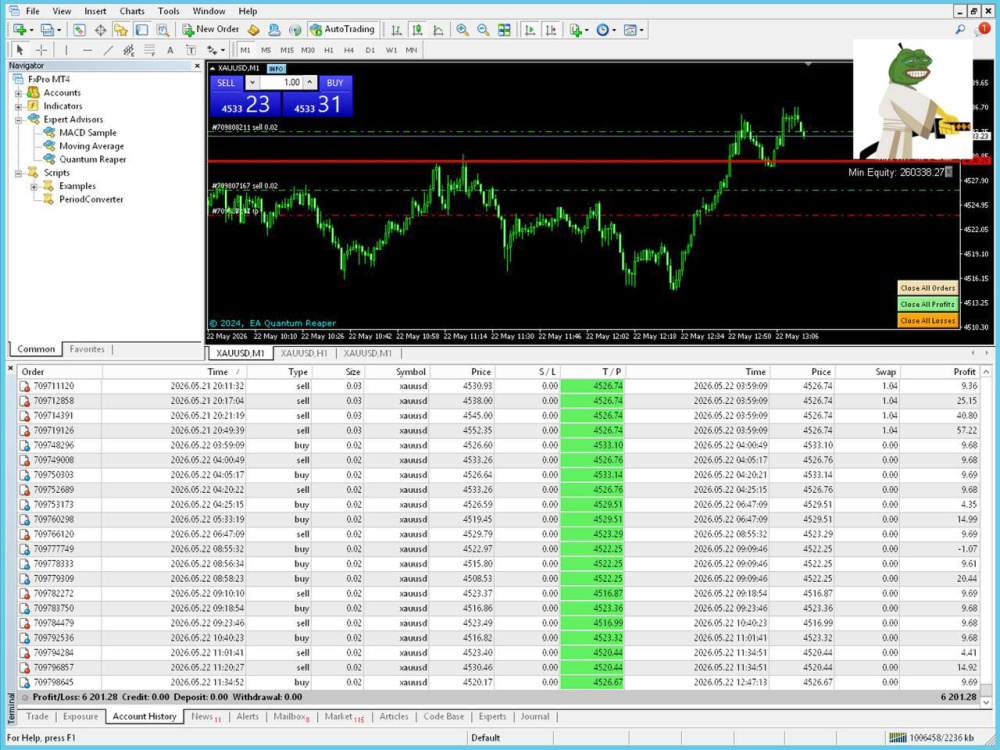This screenshot has height=750, width=1000.
Task: Select the Vertical Line drawing tool
Action: (x=66, y=50)
